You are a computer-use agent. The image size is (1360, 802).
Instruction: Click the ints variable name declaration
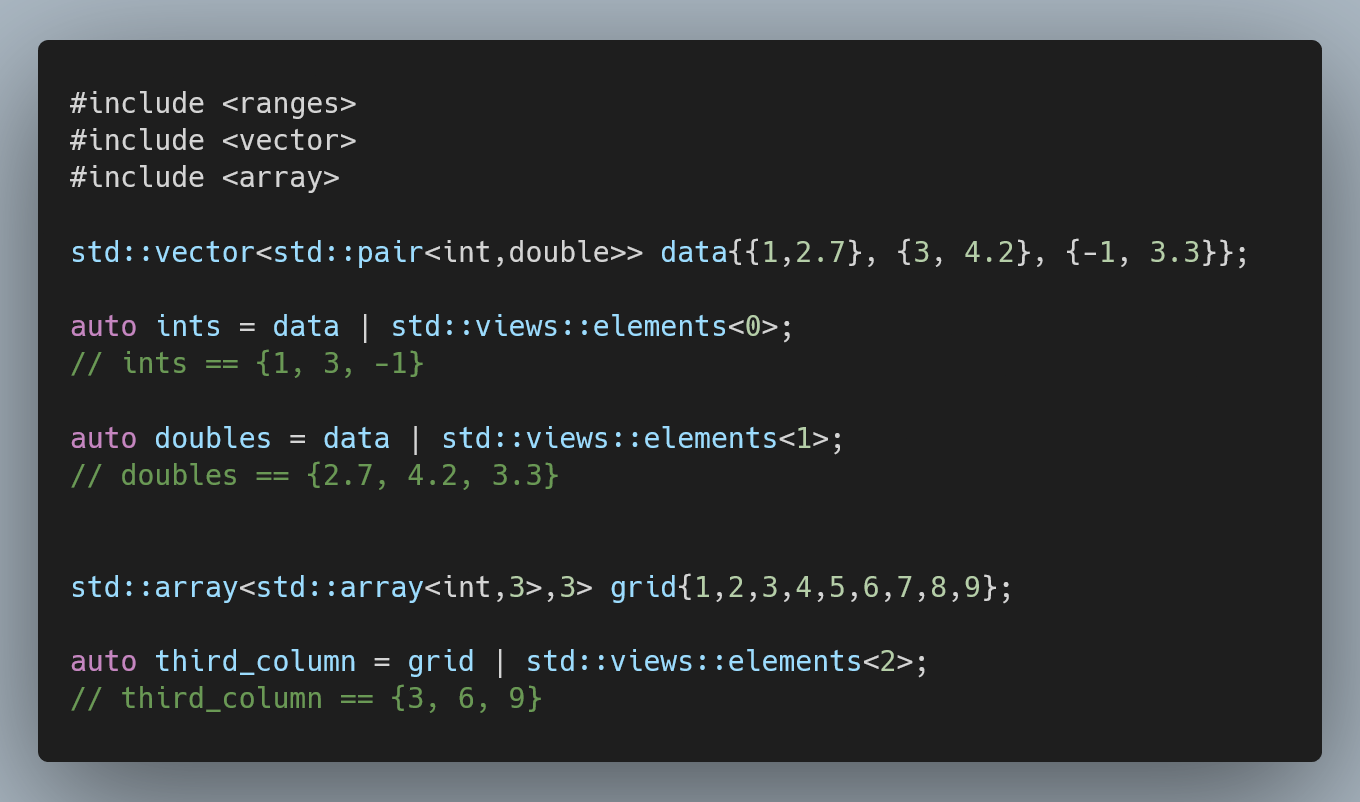pyautogui.click(x=188, y=326)
